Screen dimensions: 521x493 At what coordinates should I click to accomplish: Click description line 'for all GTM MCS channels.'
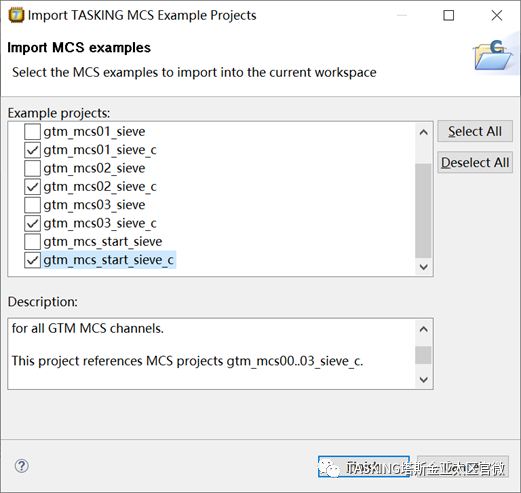[x=88, y=329]
